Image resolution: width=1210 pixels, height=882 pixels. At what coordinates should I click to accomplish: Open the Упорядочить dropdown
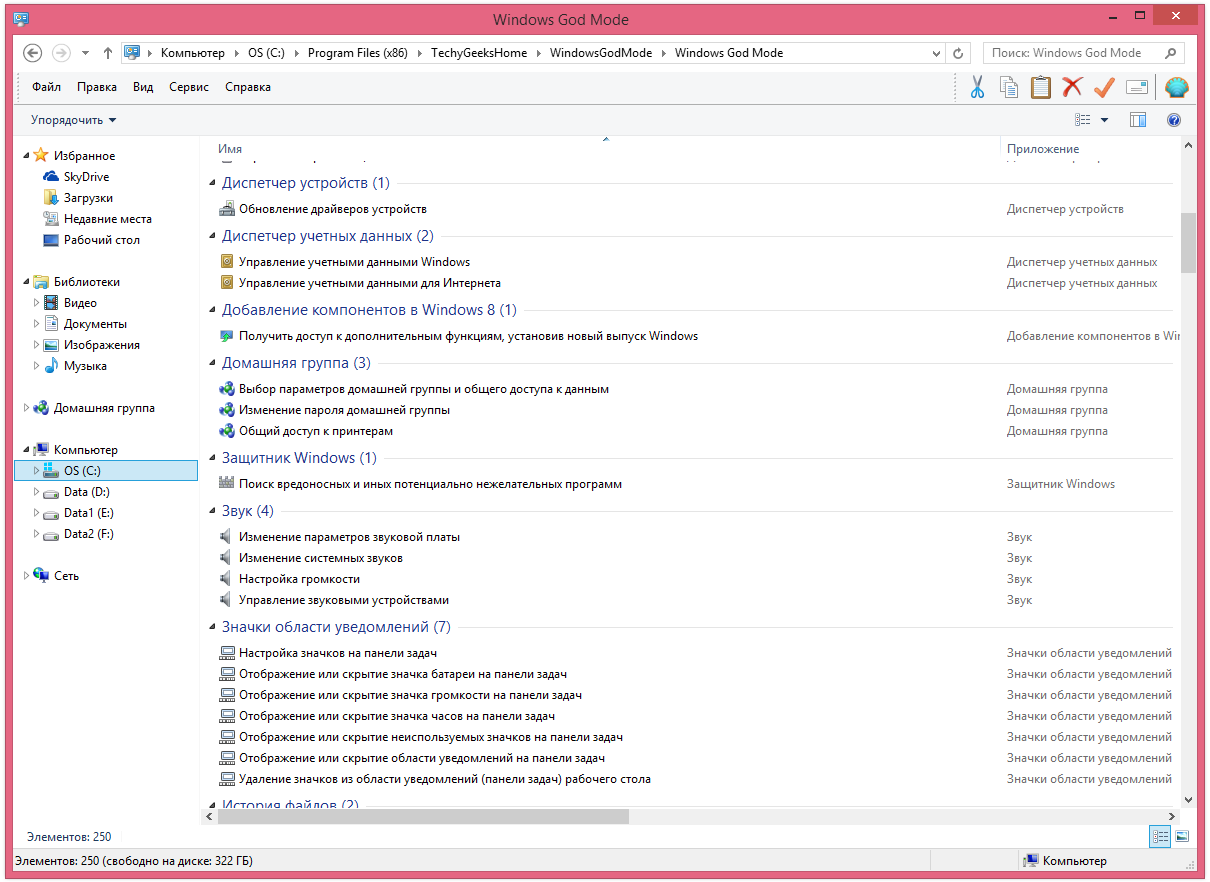pyautogui.click(x=73, y=120)
